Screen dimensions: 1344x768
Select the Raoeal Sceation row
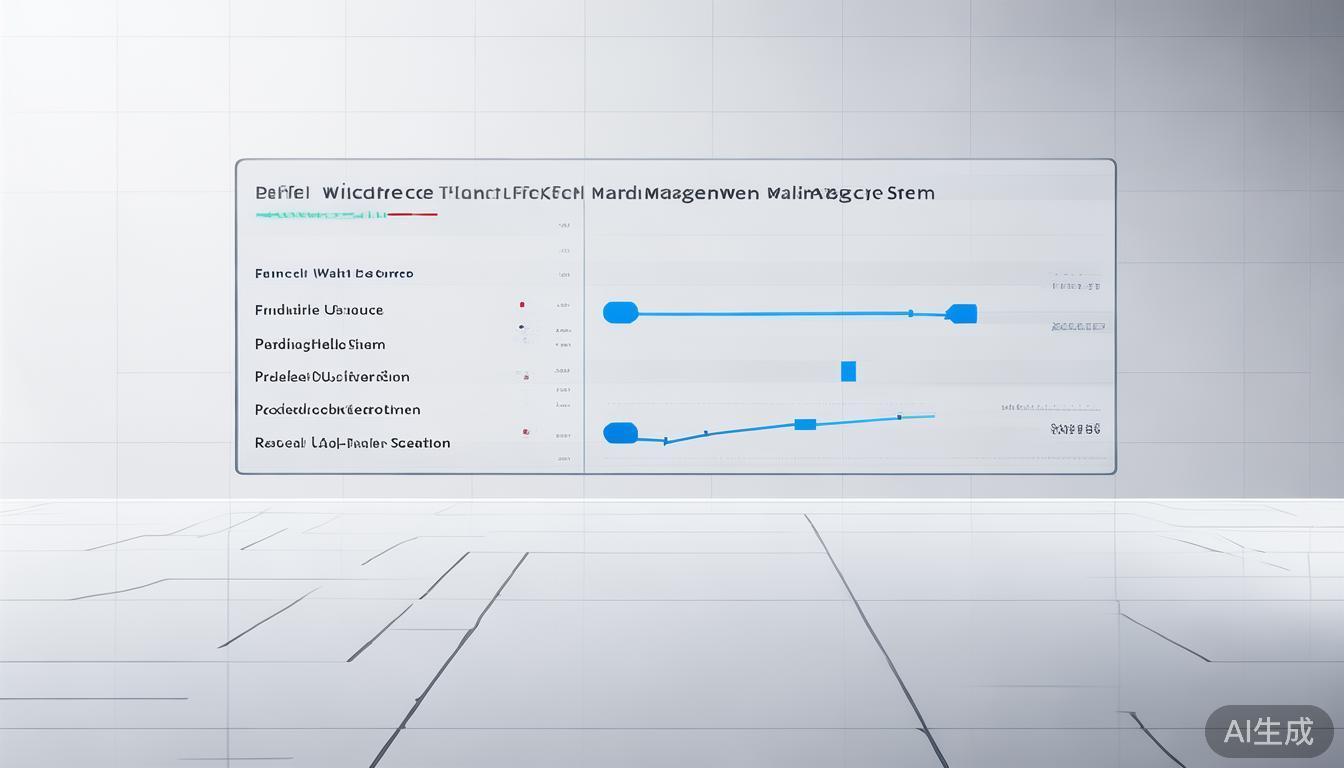352,442
